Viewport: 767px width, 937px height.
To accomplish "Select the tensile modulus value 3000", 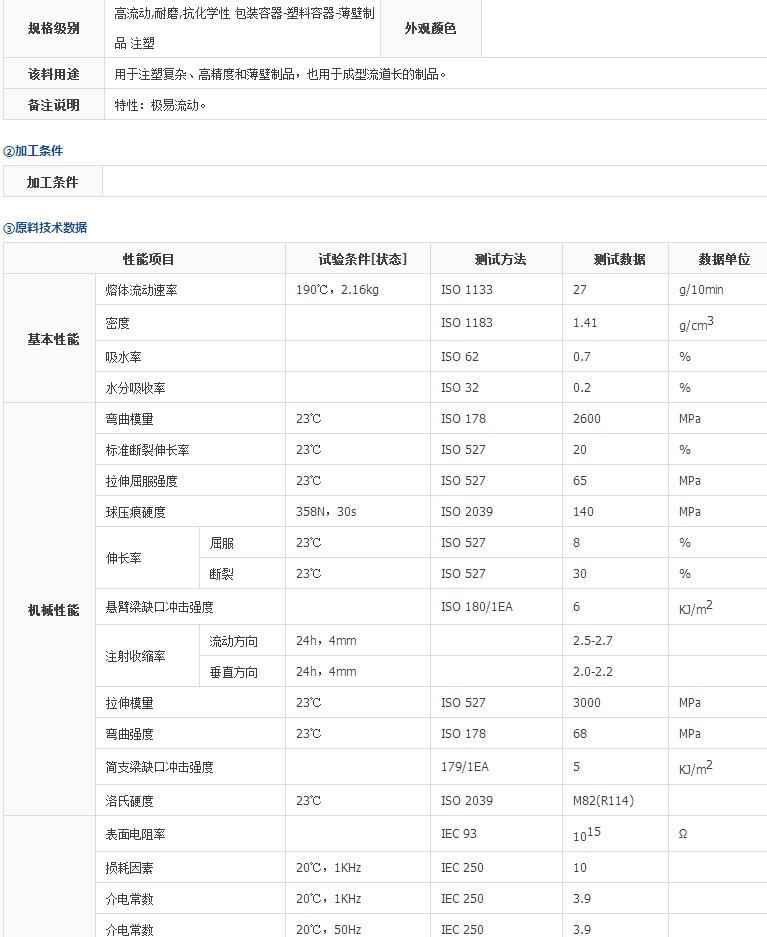I will [587, 703].
